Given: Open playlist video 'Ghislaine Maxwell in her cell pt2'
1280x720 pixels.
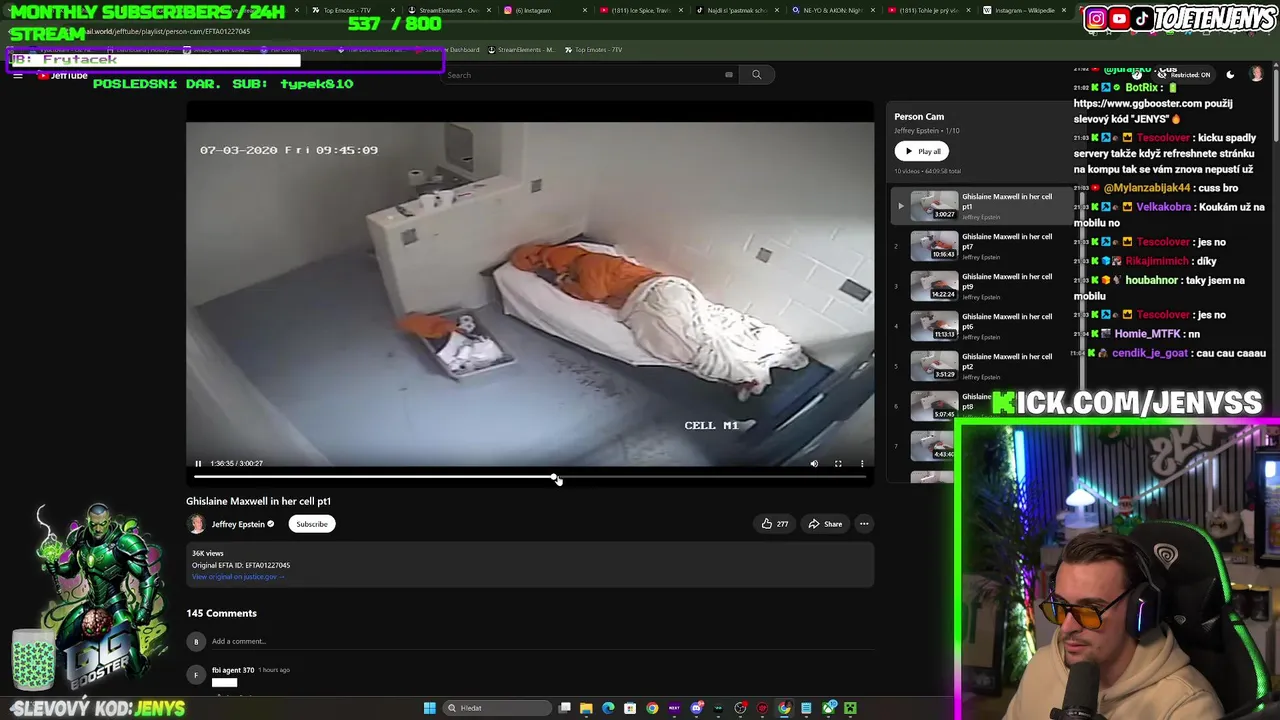Looking at the screenshot, I should [981, 366].
